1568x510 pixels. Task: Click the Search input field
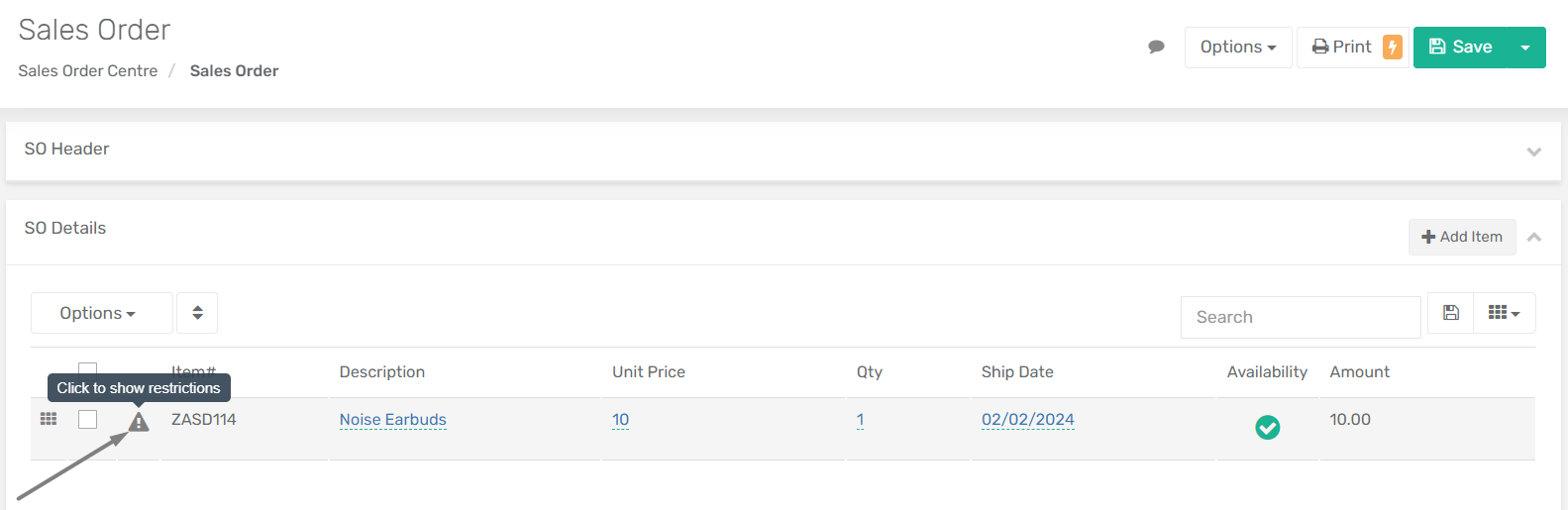point(1301,317)
